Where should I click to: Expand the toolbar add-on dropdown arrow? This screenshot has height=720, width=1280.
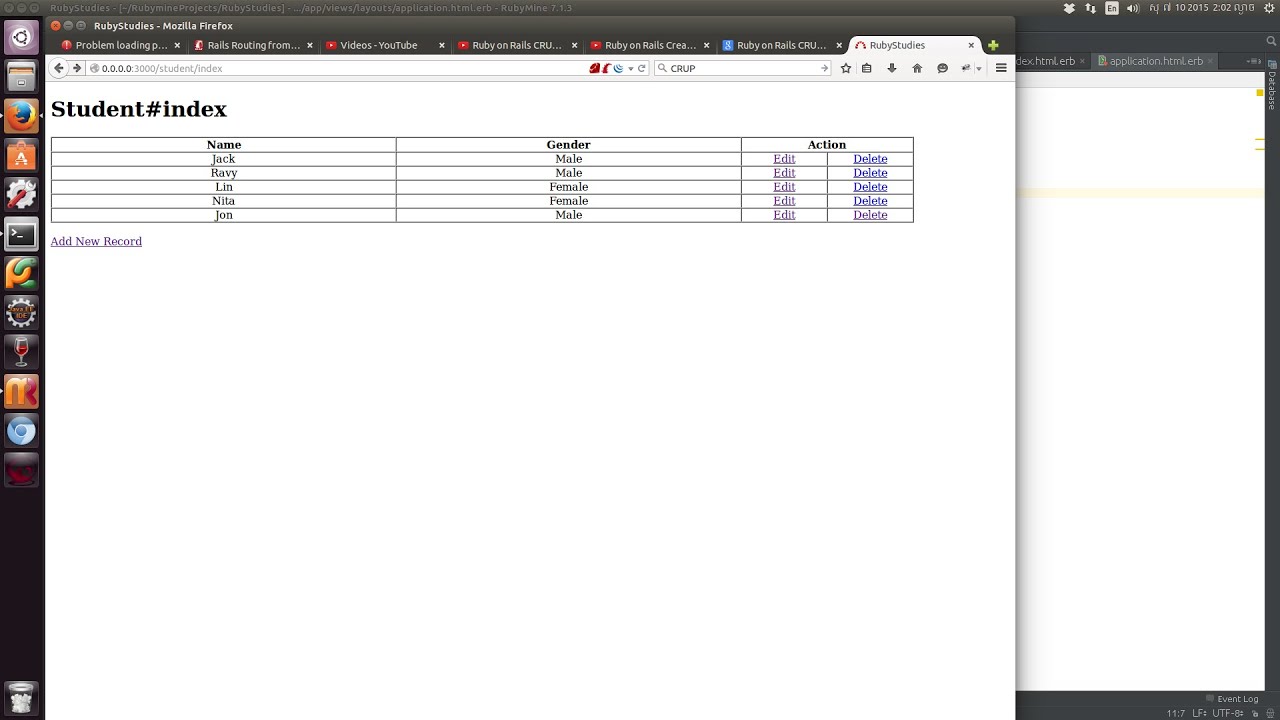click(978, 69)
